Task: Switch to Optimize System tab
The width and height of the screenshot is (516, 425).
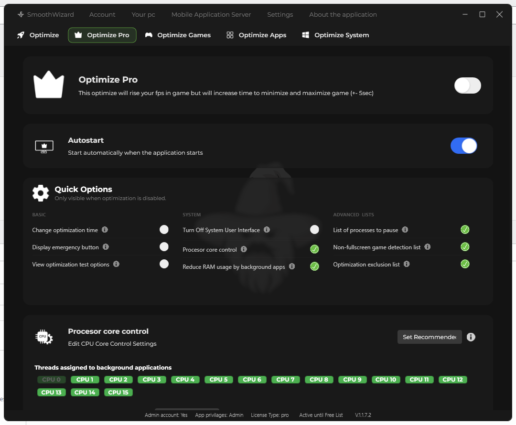Action: coord(336,35)
